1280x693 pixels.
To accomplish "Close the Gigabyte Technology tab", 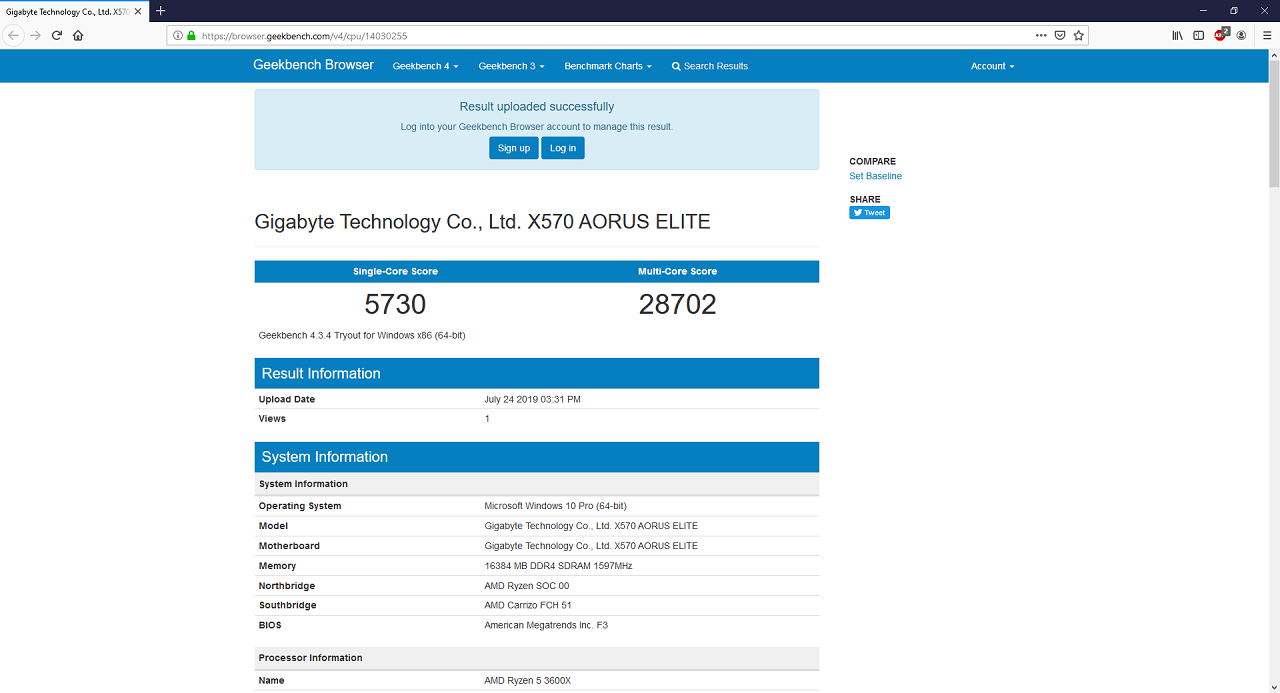I will [139, 11].
